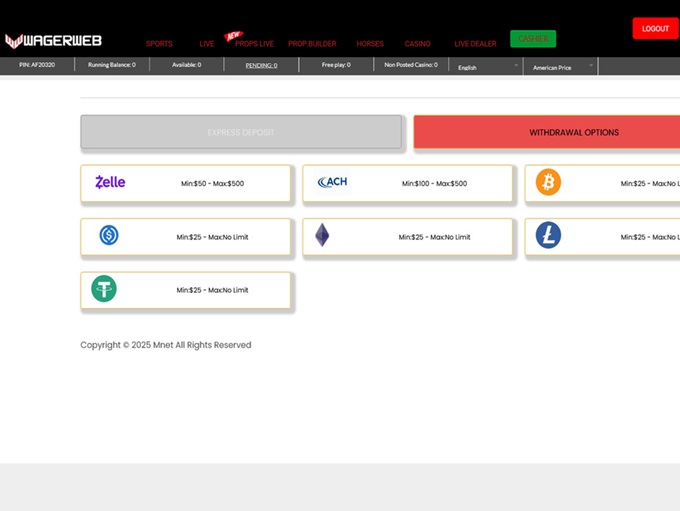Navigate to Prop Builder

[312, 44]
